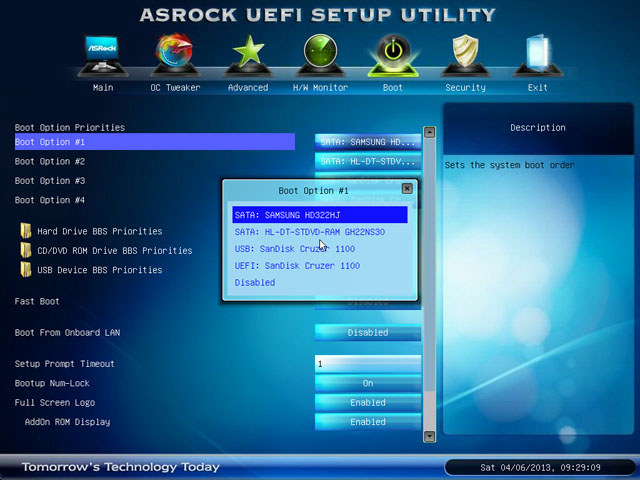This screenshot has width=640, height=480.
Task: Open Hard Drive BBS Priorities submenu
Action: pos(100,231)
